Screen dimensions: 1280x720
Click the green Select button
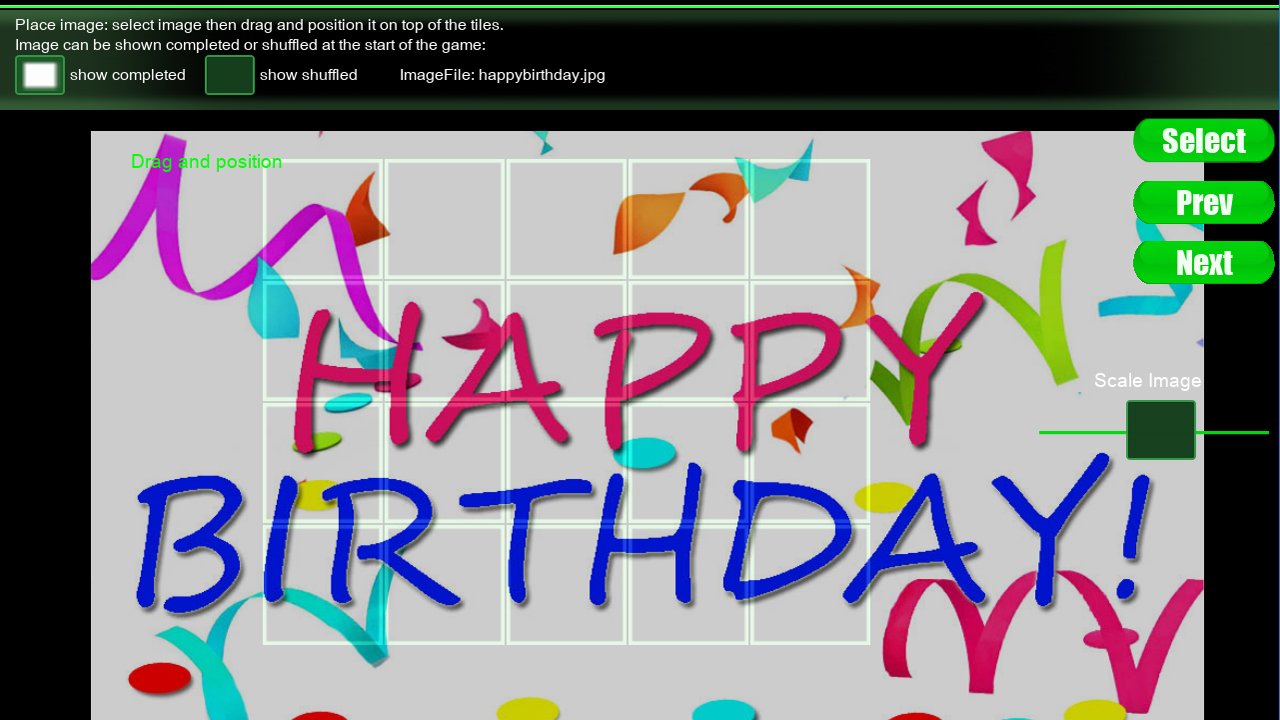coord(1204,141)
